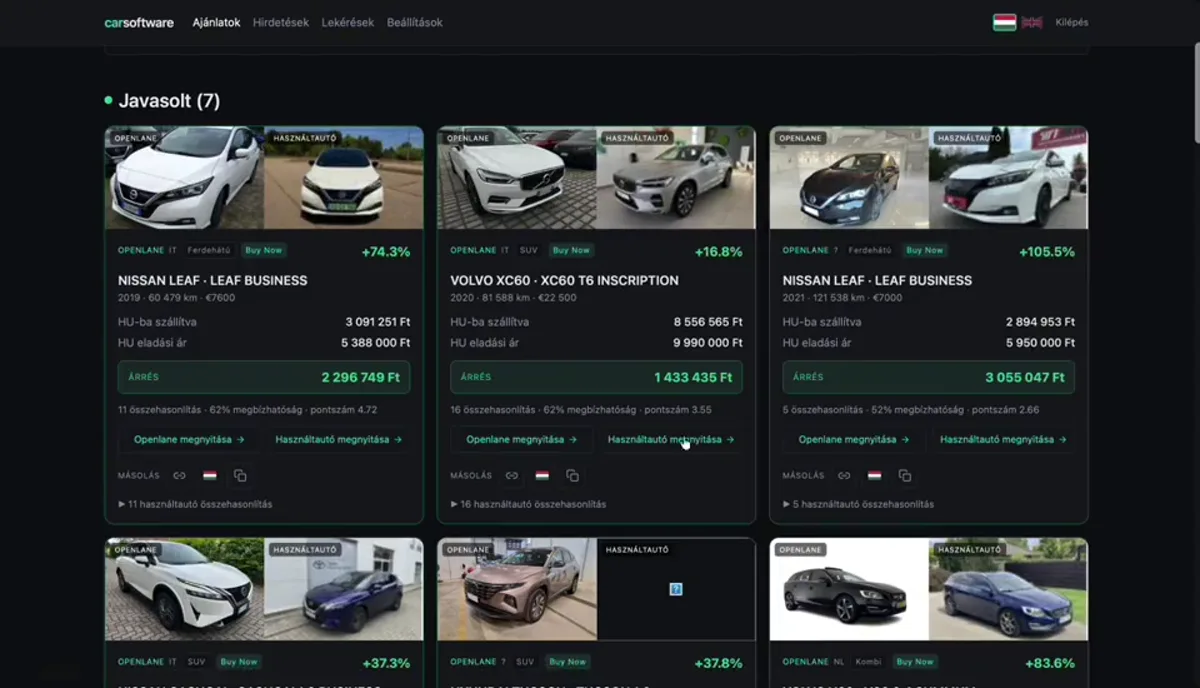The height and width of the screenshot is (688, 1200).
Task: Switch language to English via UK flag
Action: tap(1032, 22)
